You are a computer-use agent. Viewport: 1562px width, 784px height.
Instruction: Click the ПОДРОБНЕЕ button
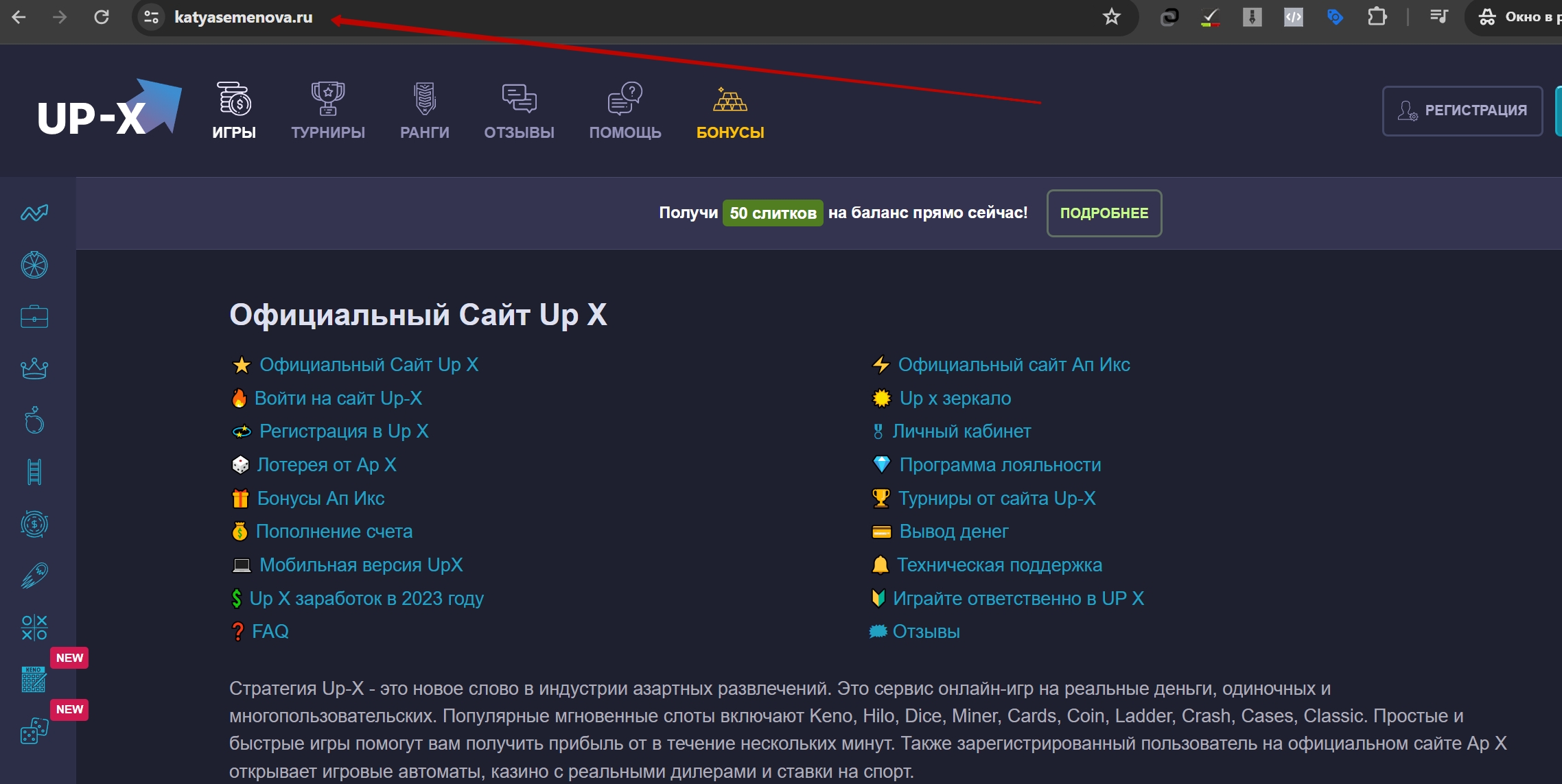pyautogui.click(x=1104, y=213)
